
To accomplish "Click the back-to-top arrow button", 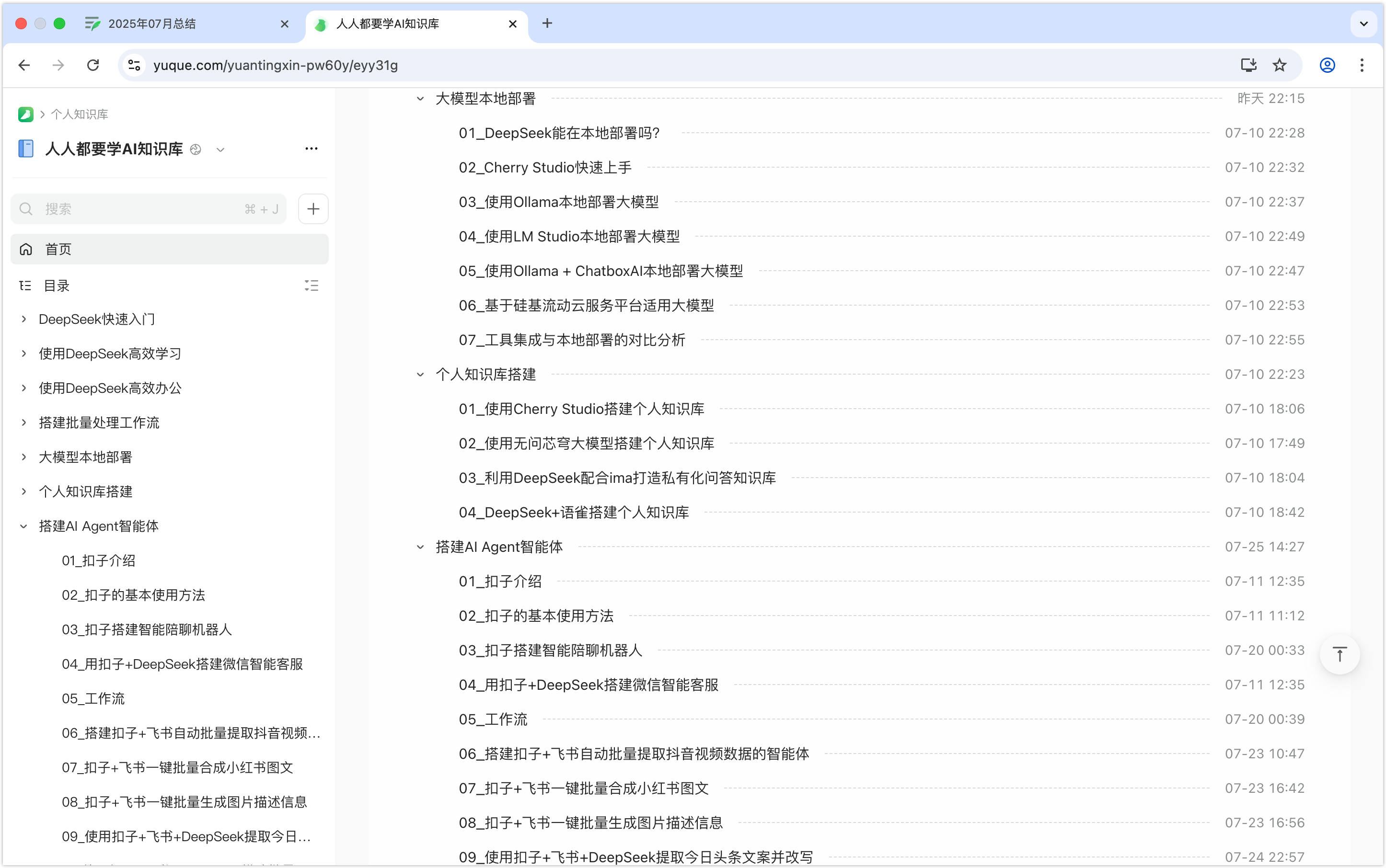I will click(1340, 654).
